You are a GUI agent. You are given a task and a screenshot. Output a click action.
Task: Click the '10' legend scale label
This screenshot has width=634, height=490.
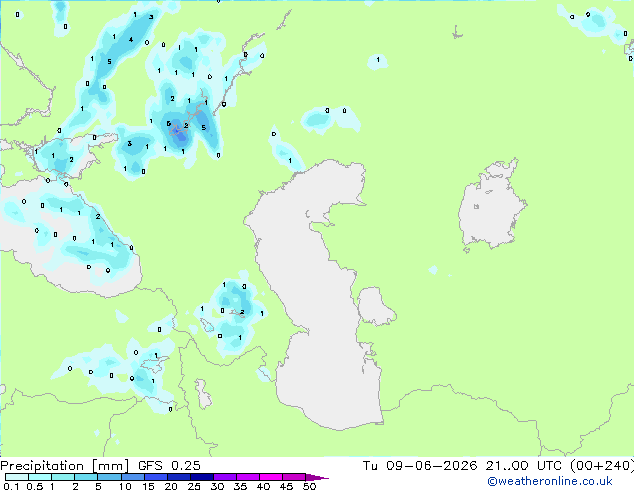click(125, 486)
